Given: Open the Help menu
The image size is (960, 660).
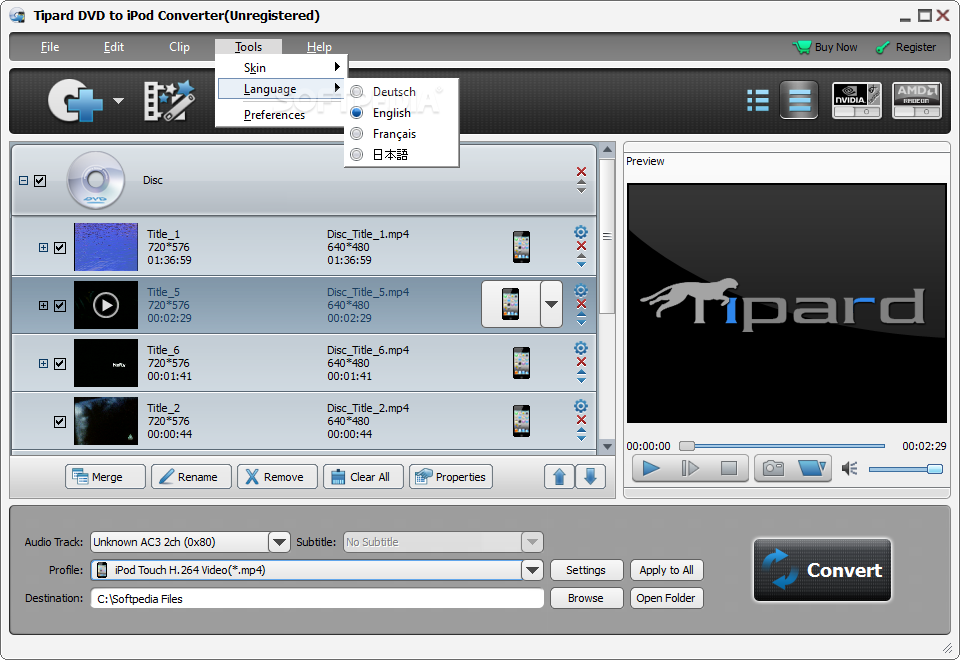Looking at the screenshot, I should click(319, 47).
